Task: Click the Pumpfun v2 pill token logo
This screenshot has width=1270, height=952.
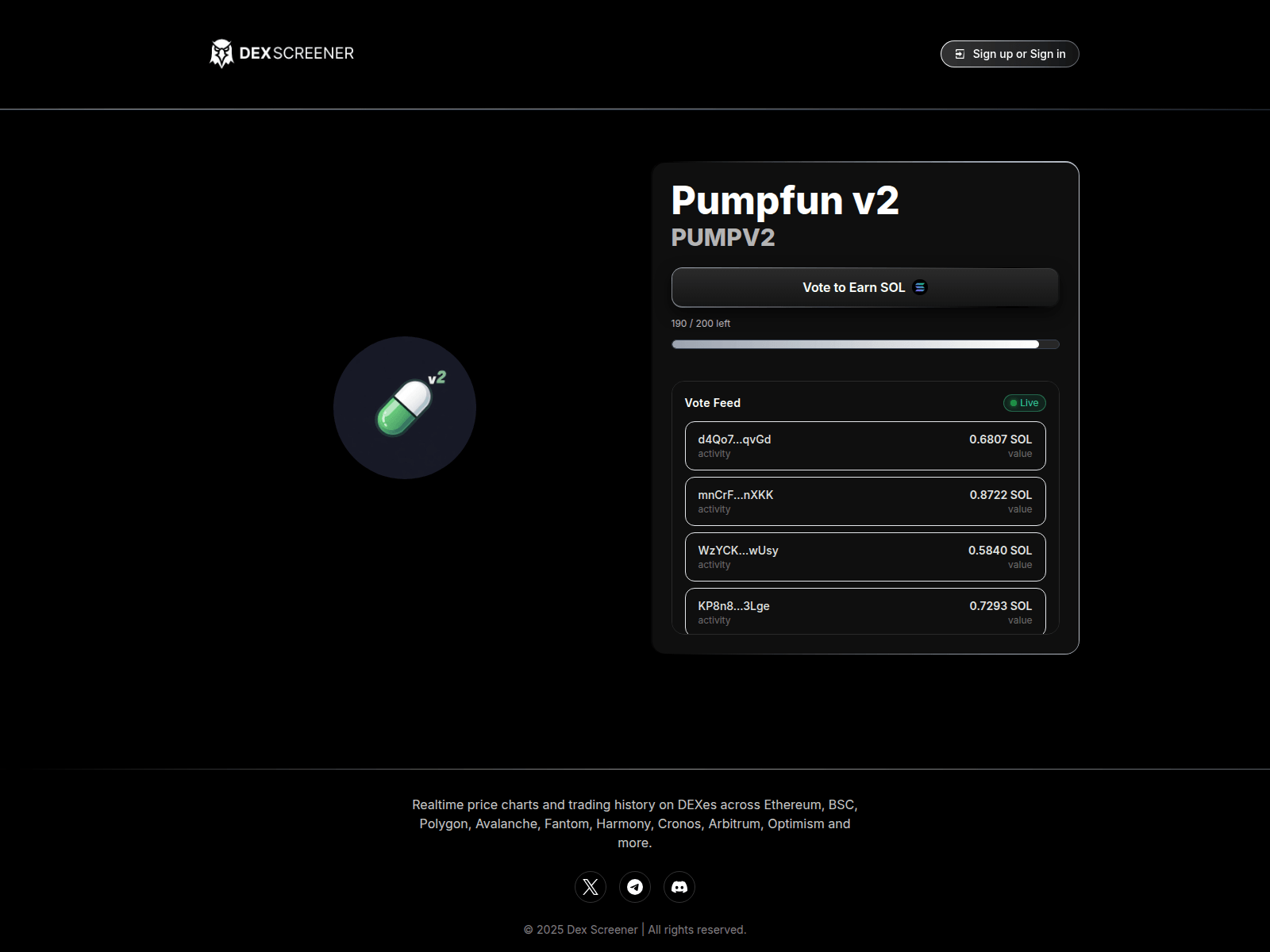Action: (x=406, y=408)
